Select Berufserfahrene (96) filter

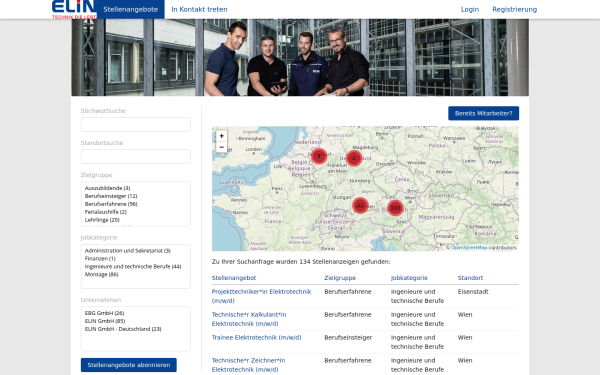[x=111, y=204]
